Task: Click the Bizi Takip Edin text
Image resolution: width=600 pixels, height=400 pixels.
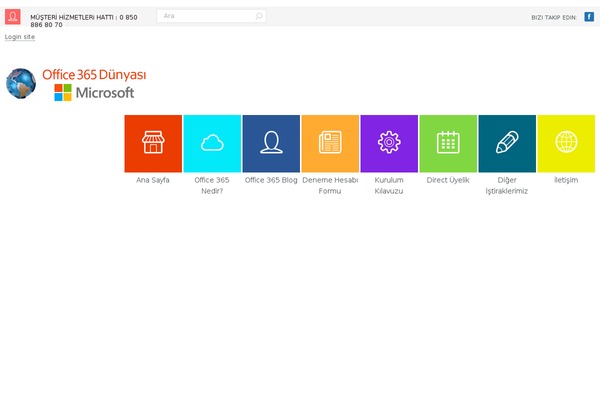Action: (x=554, y=18)
